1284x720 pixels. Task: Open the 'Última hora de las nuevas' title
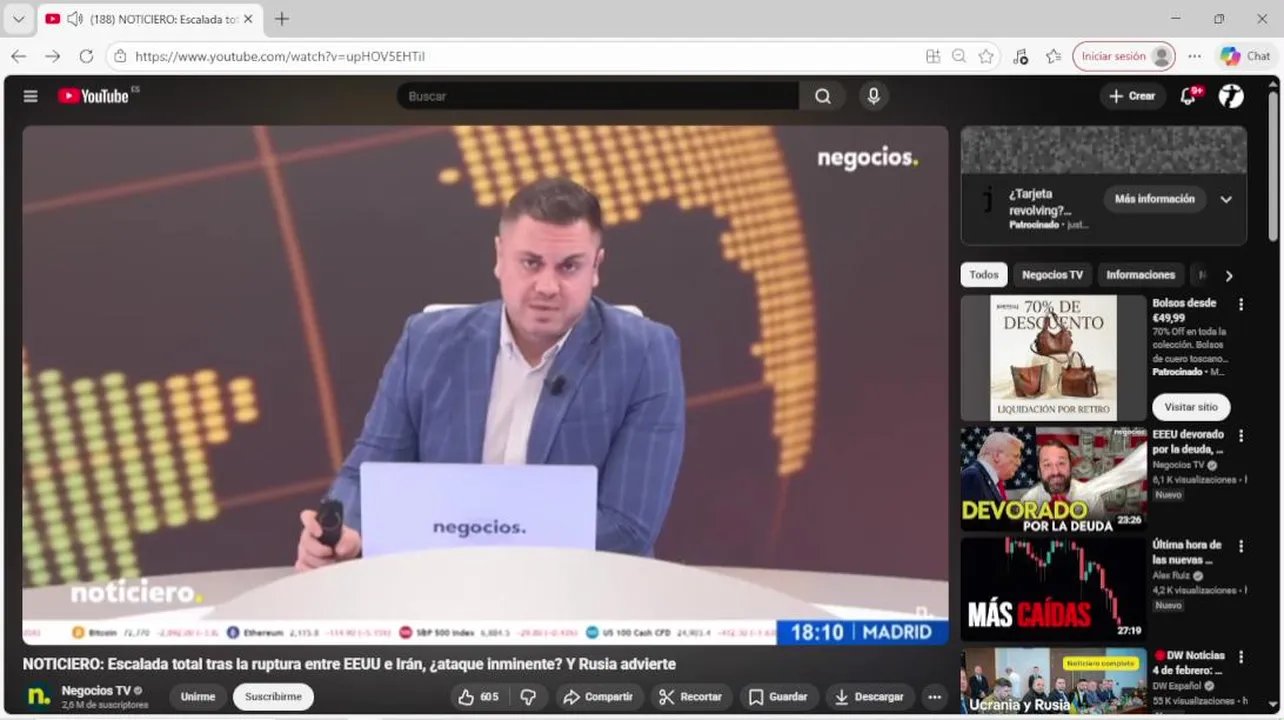[x=1187, y=552]
